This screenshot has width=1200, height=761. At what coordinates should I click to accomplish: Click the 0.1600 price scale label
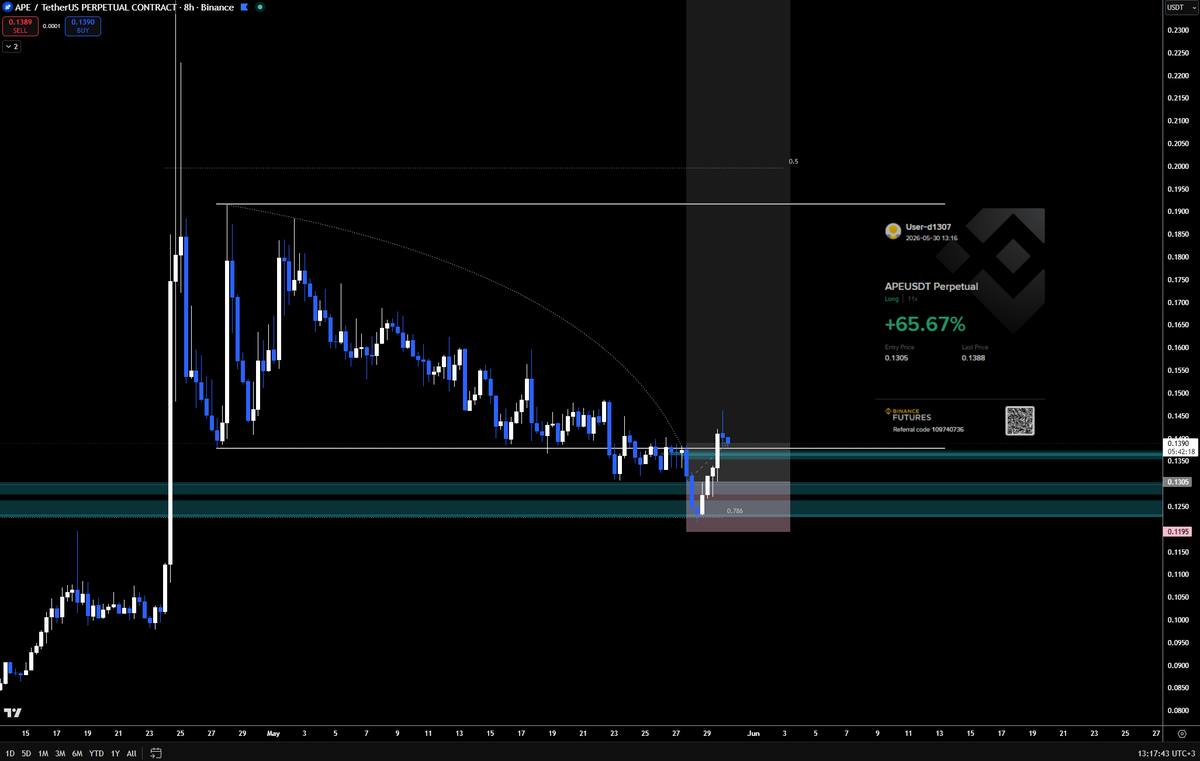1179,348
